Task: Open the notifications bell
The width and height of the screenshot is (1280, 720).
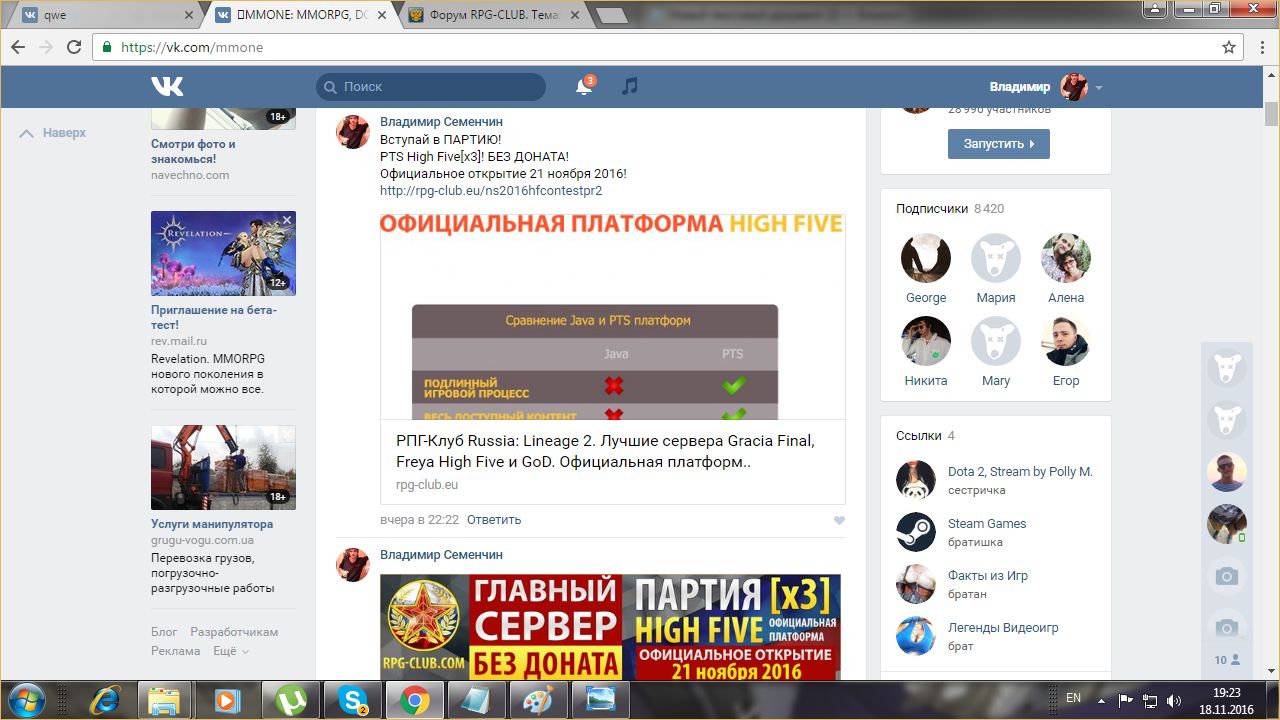Action: [584, 87]
